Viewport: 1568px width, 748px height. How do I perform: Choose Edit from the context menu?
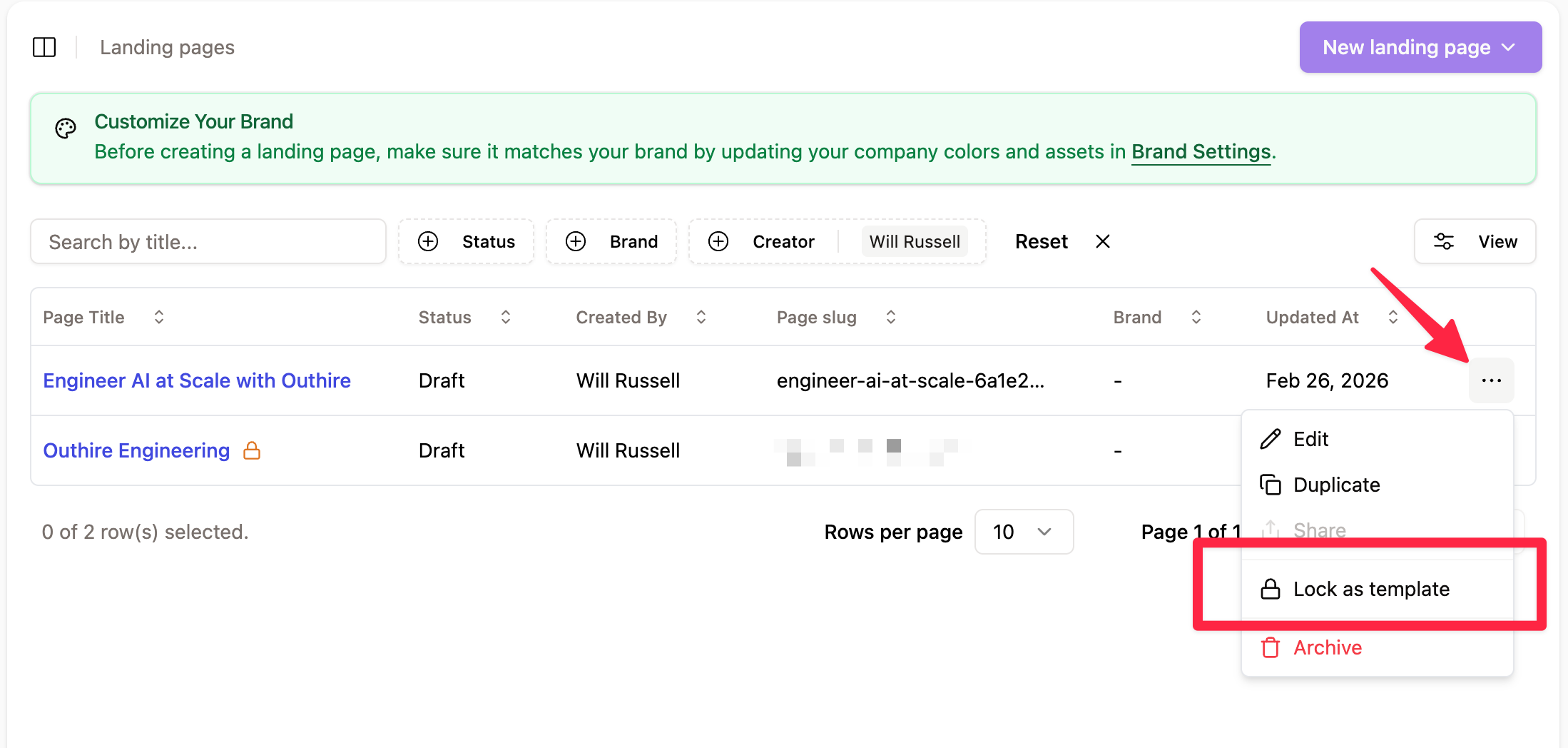tap(1377, 439)
